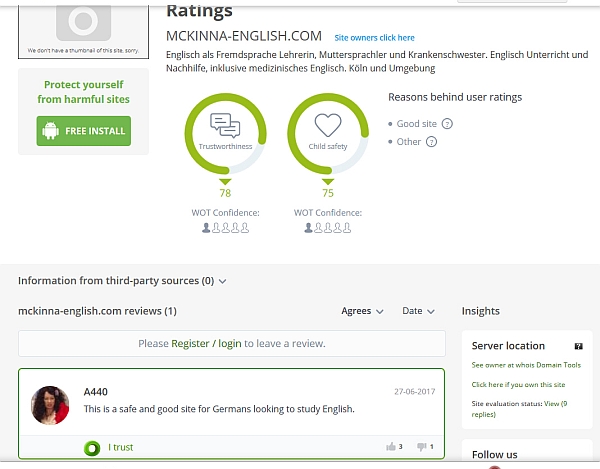600x469 pixels.
Task: Click the thumbs up icon on A440 review
Action: tap(391, 446)
